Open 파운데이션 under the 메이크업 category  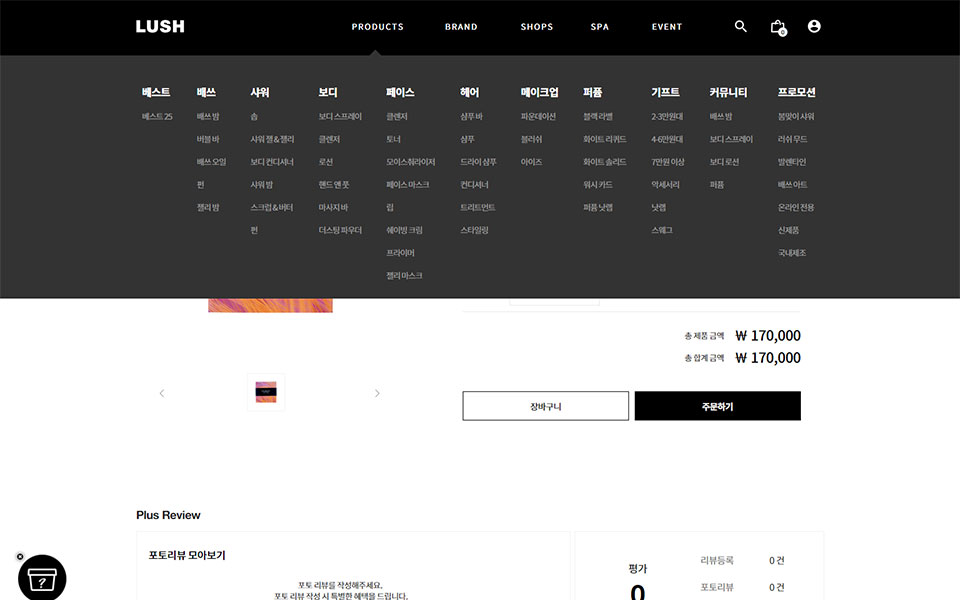pyautogui.click(x=538, y=117)
